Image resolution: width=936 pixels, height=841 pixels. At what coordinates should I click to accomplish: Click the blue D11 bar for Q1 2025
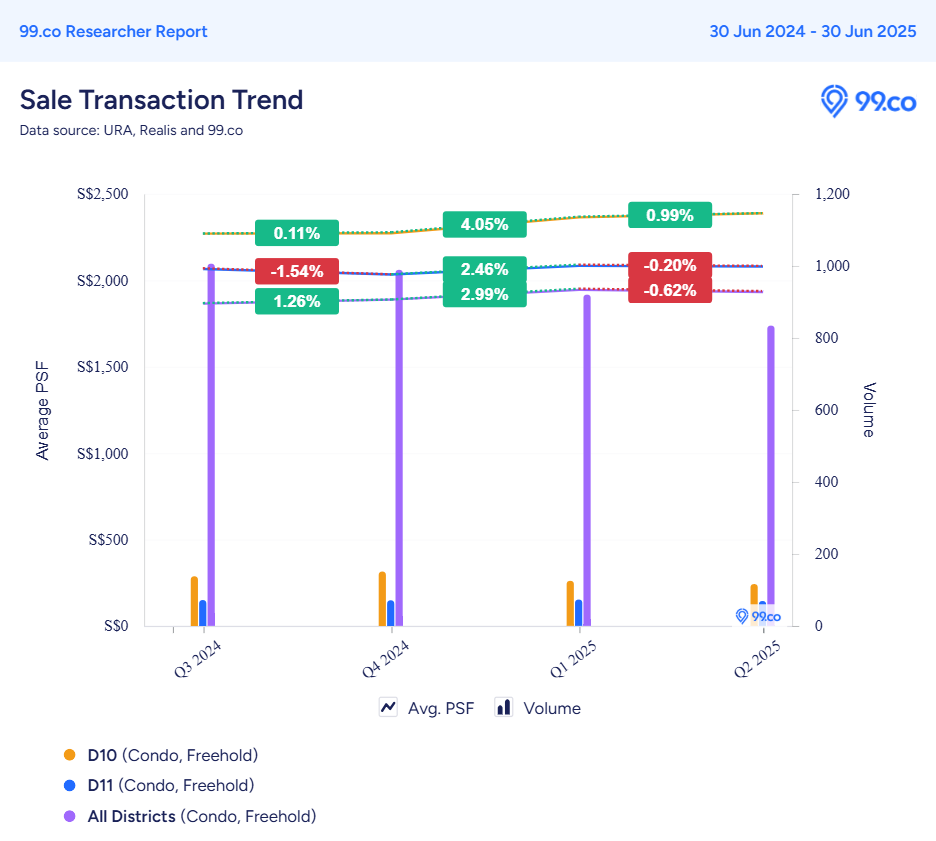578,613
